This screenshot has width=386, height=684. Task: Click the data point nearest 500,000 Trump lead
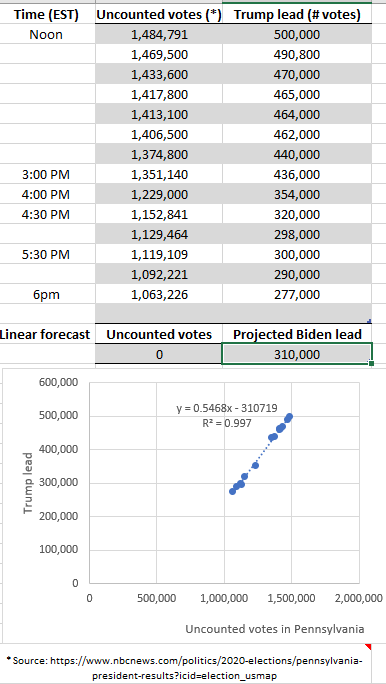(x=290, y=417)
